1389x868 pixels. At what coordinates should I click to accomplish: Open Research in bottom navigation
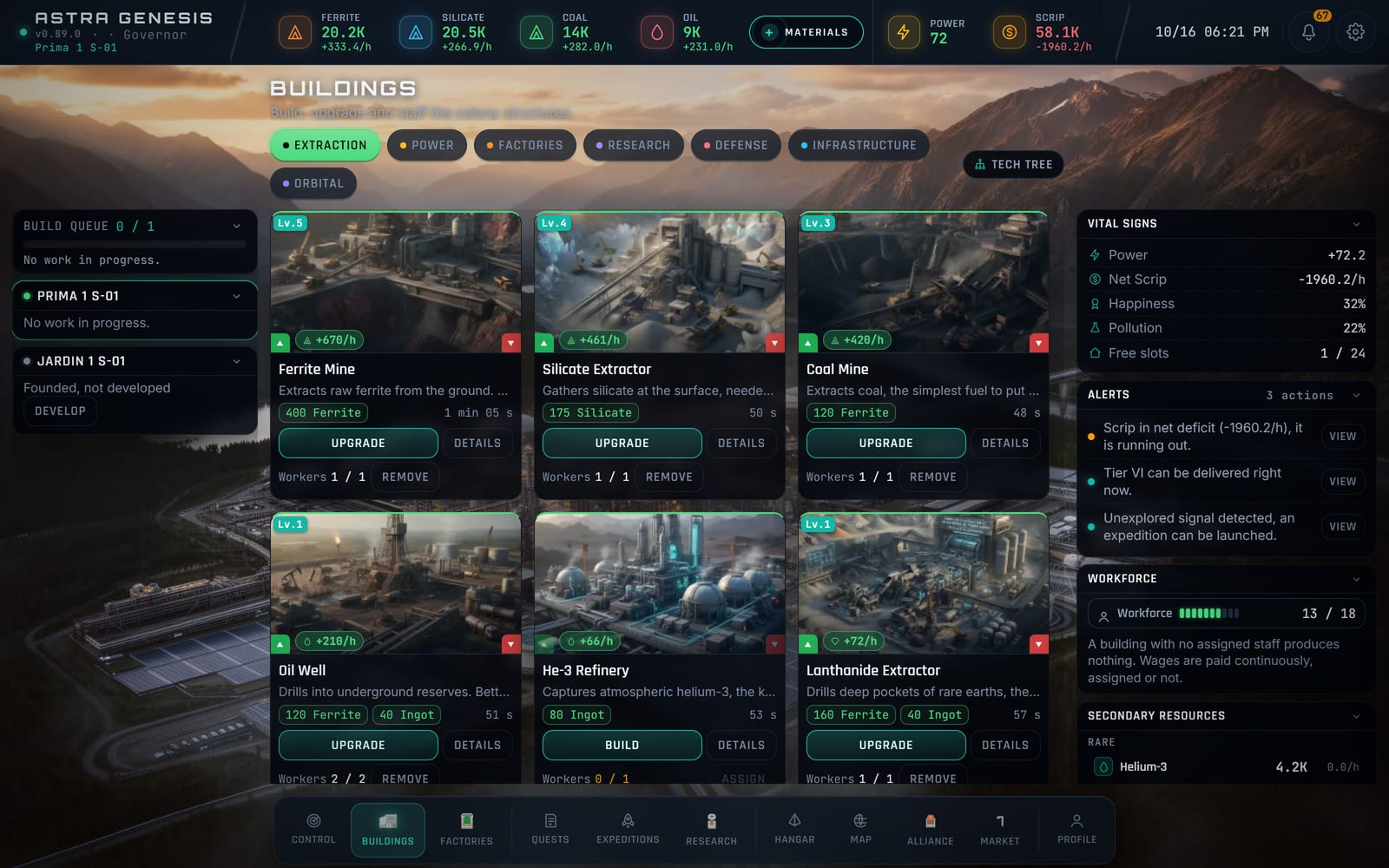711,829
